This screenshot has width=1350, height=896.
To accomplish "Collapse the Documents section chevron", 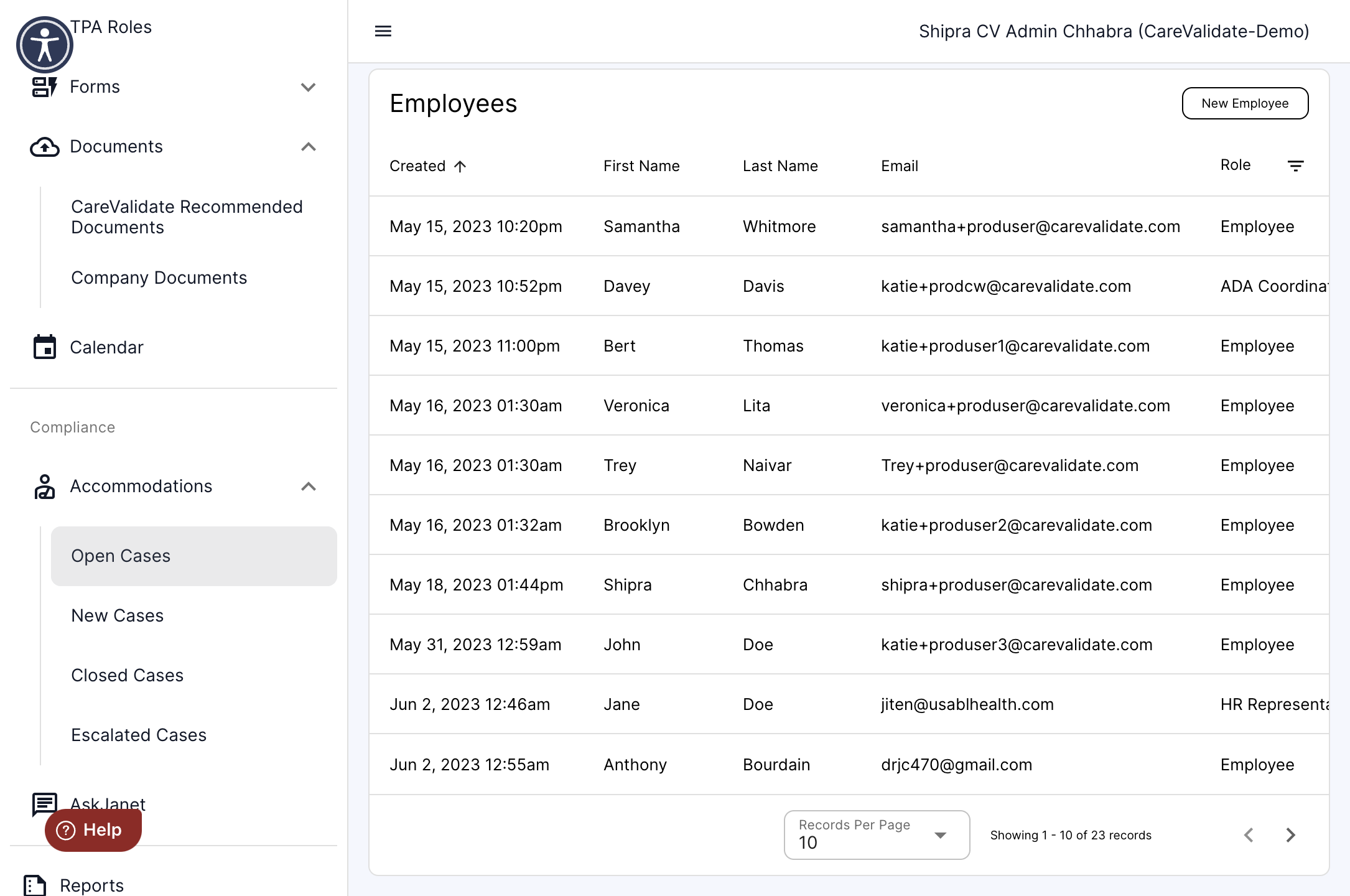I will (x=309, y=147).
